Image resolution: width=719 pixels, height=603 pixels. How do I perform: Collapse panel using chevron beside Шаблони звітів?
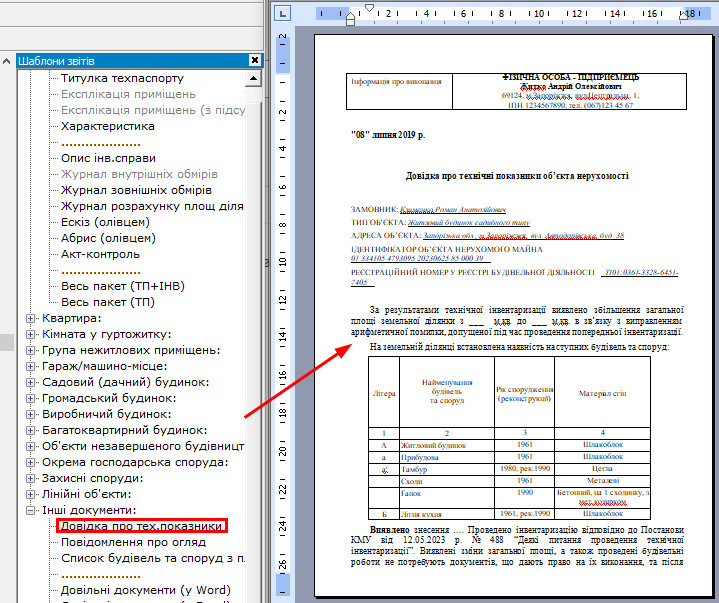click(7, 61)
